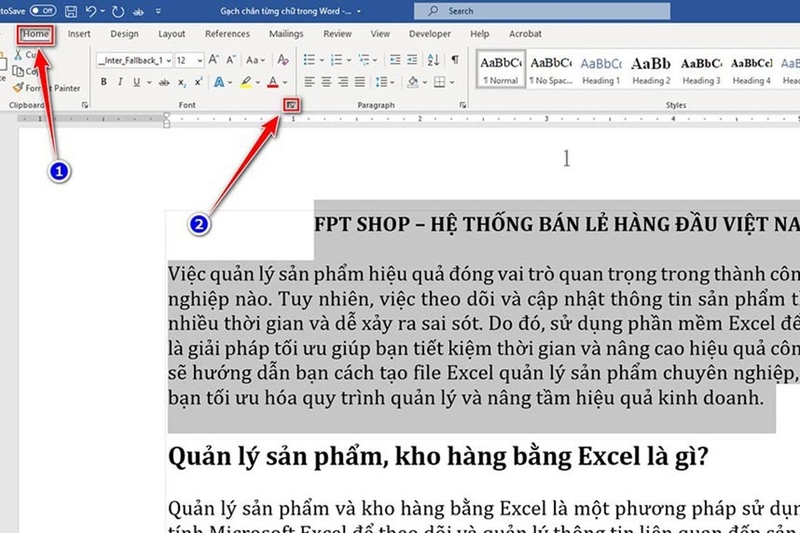This screenshot has height=533, width=800.
Task: Click Align Left icon
Action: point(309,82)
